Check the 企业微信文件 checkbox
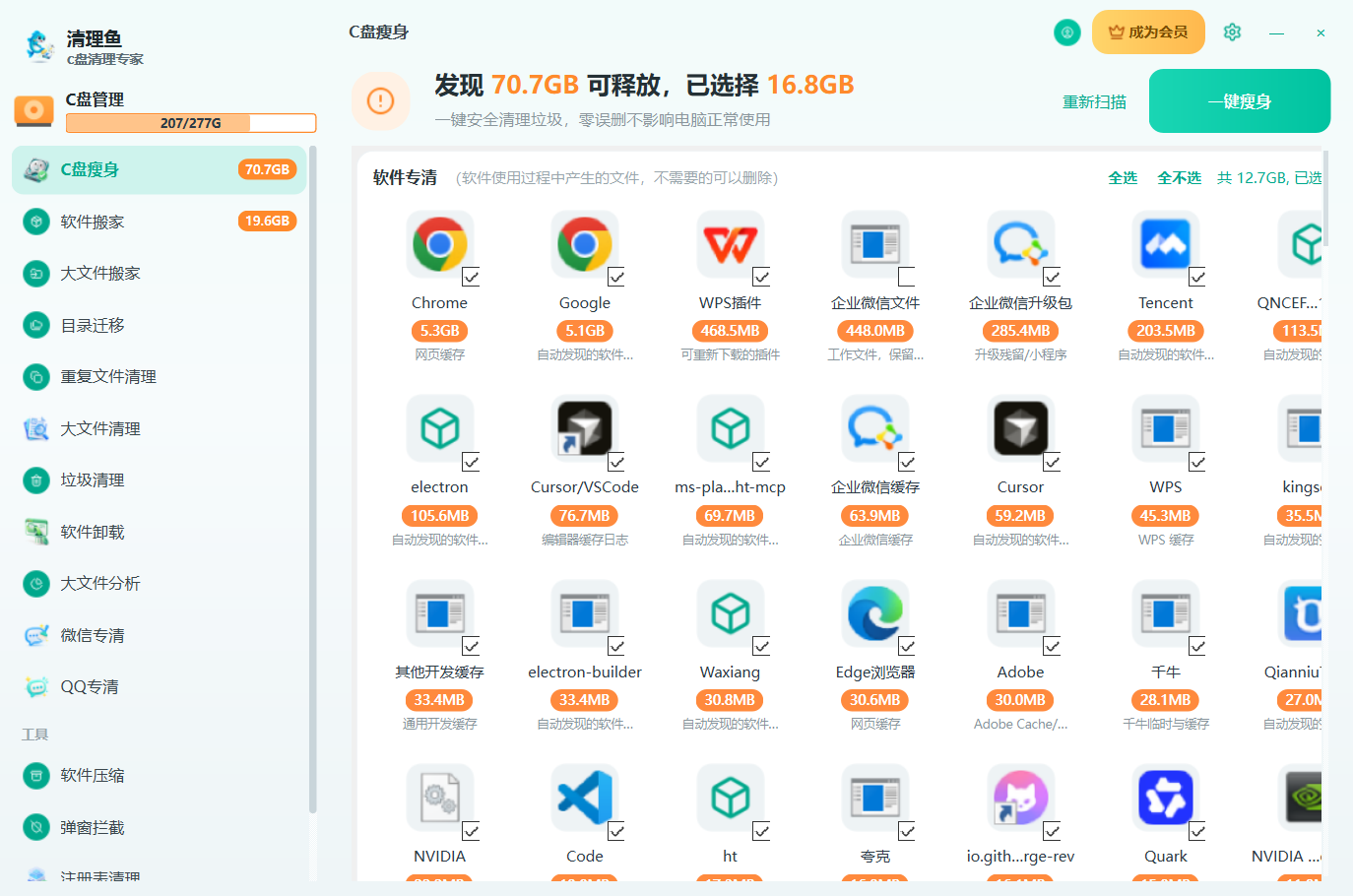The height and width of the screenshot is (896, 1353). click(x=907, y=277)
